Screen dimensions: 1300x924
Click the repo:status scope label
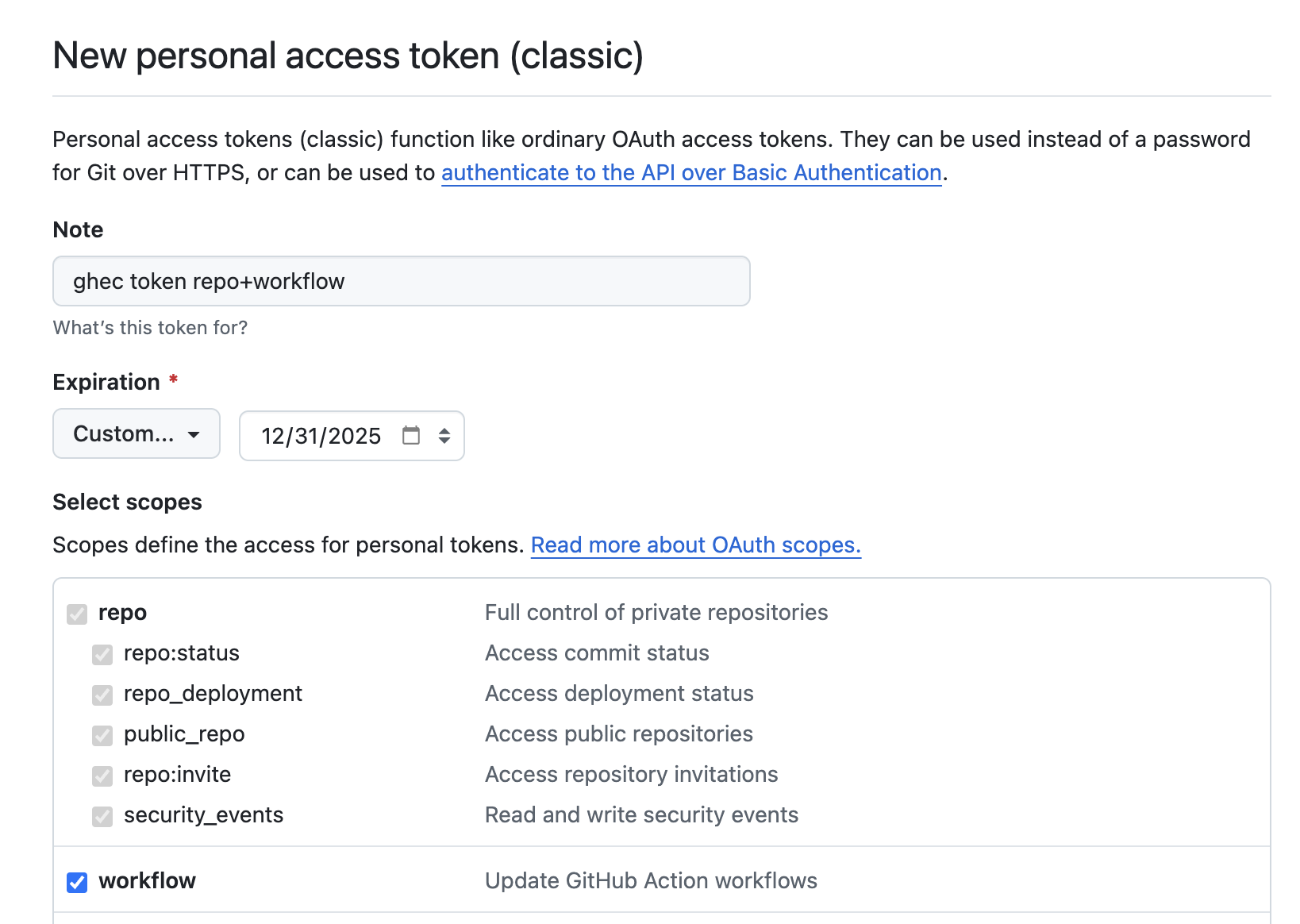[182, 653]
